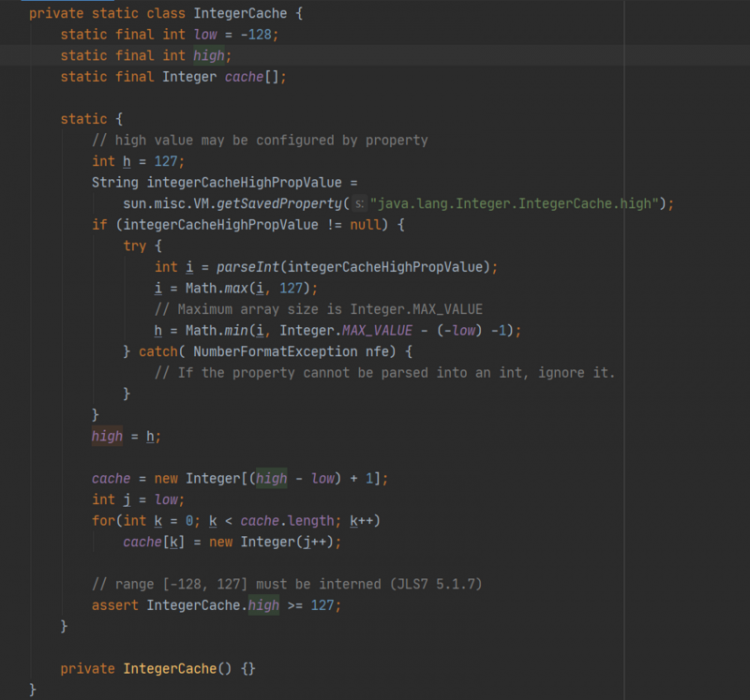Click cache in the "static final Integer cache[];" line

tap(244, 77)
